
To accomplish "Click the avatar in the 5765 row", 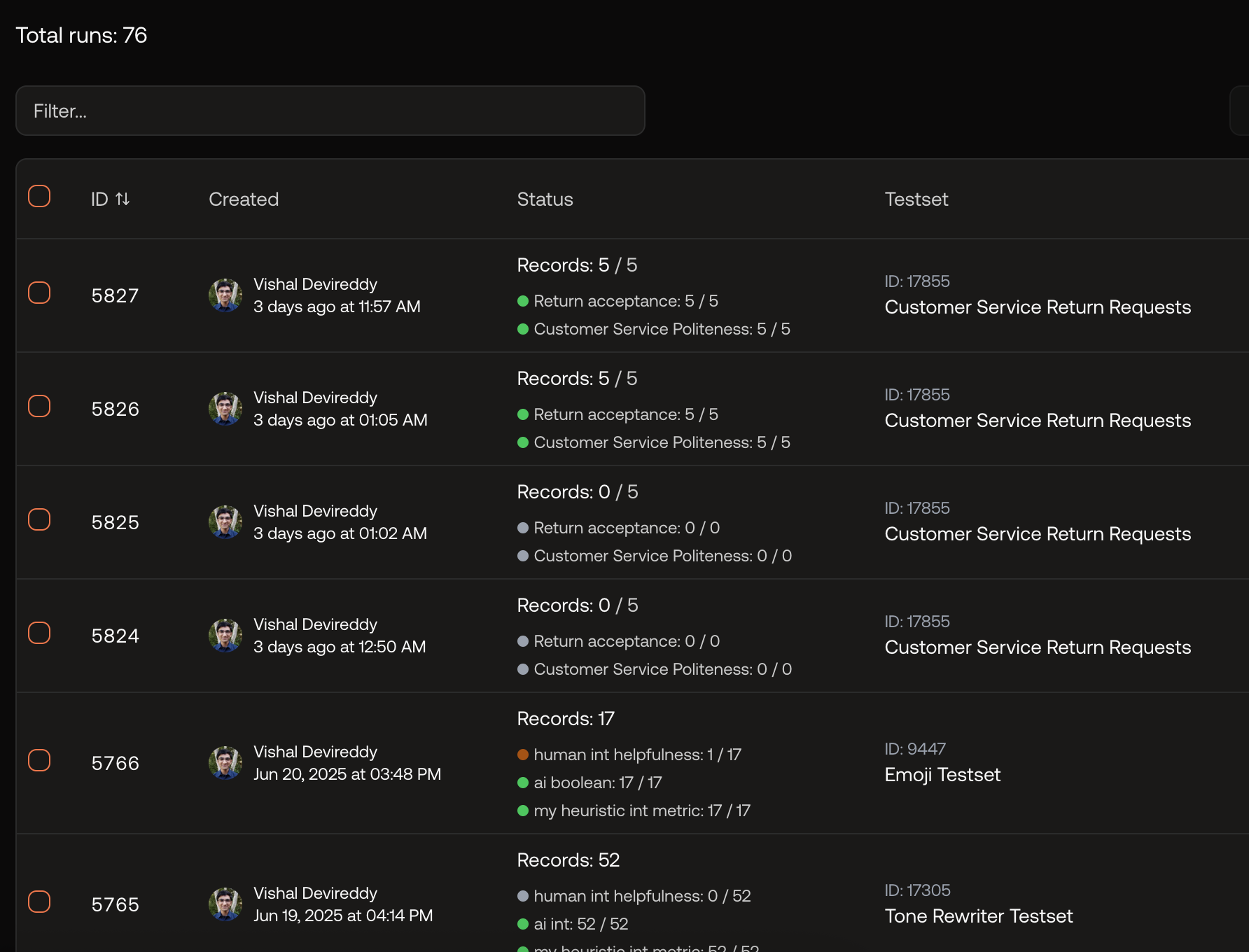I will 225,904.
